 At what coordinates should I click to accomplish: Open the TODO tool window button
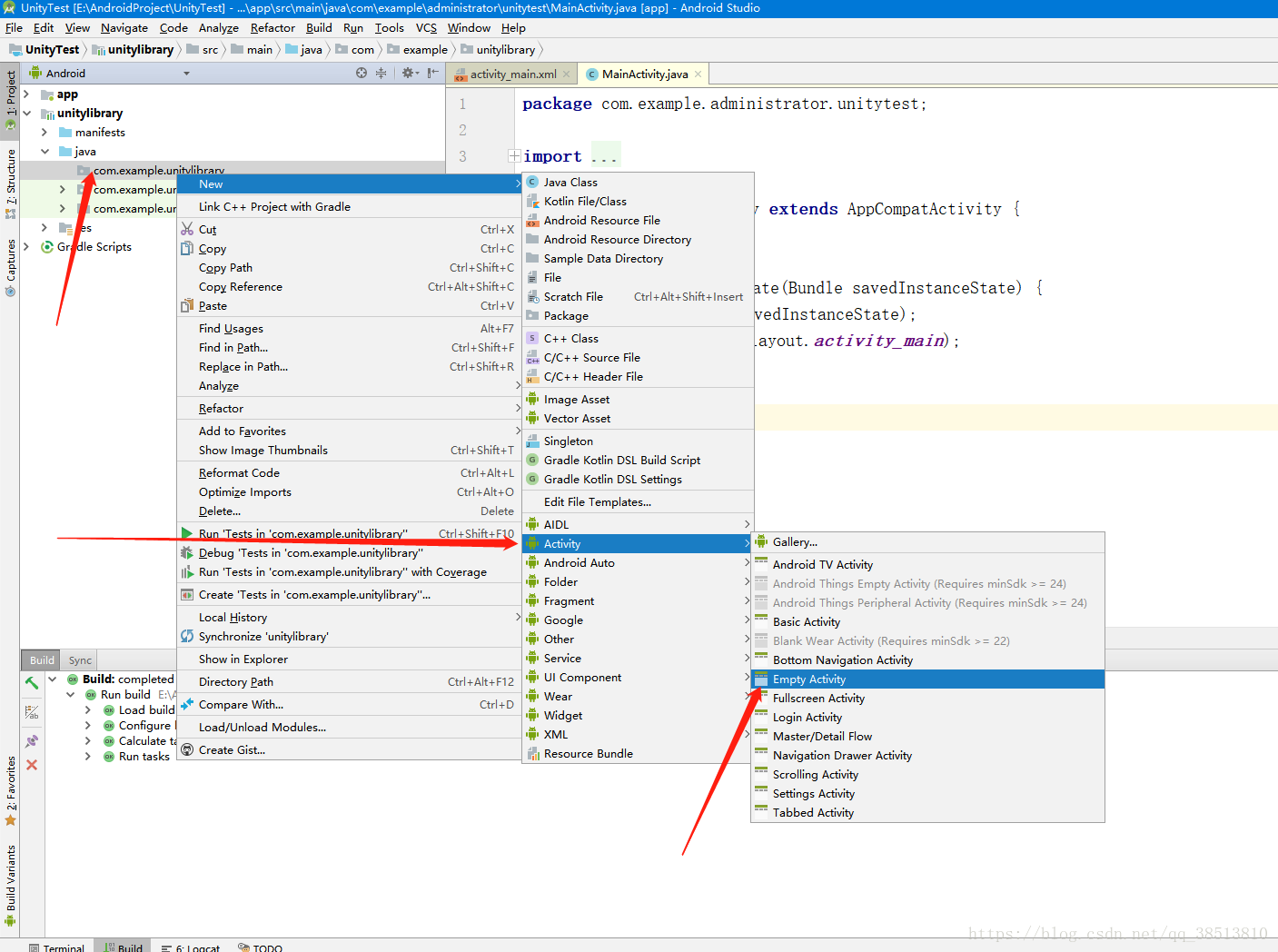coord(261,947)
